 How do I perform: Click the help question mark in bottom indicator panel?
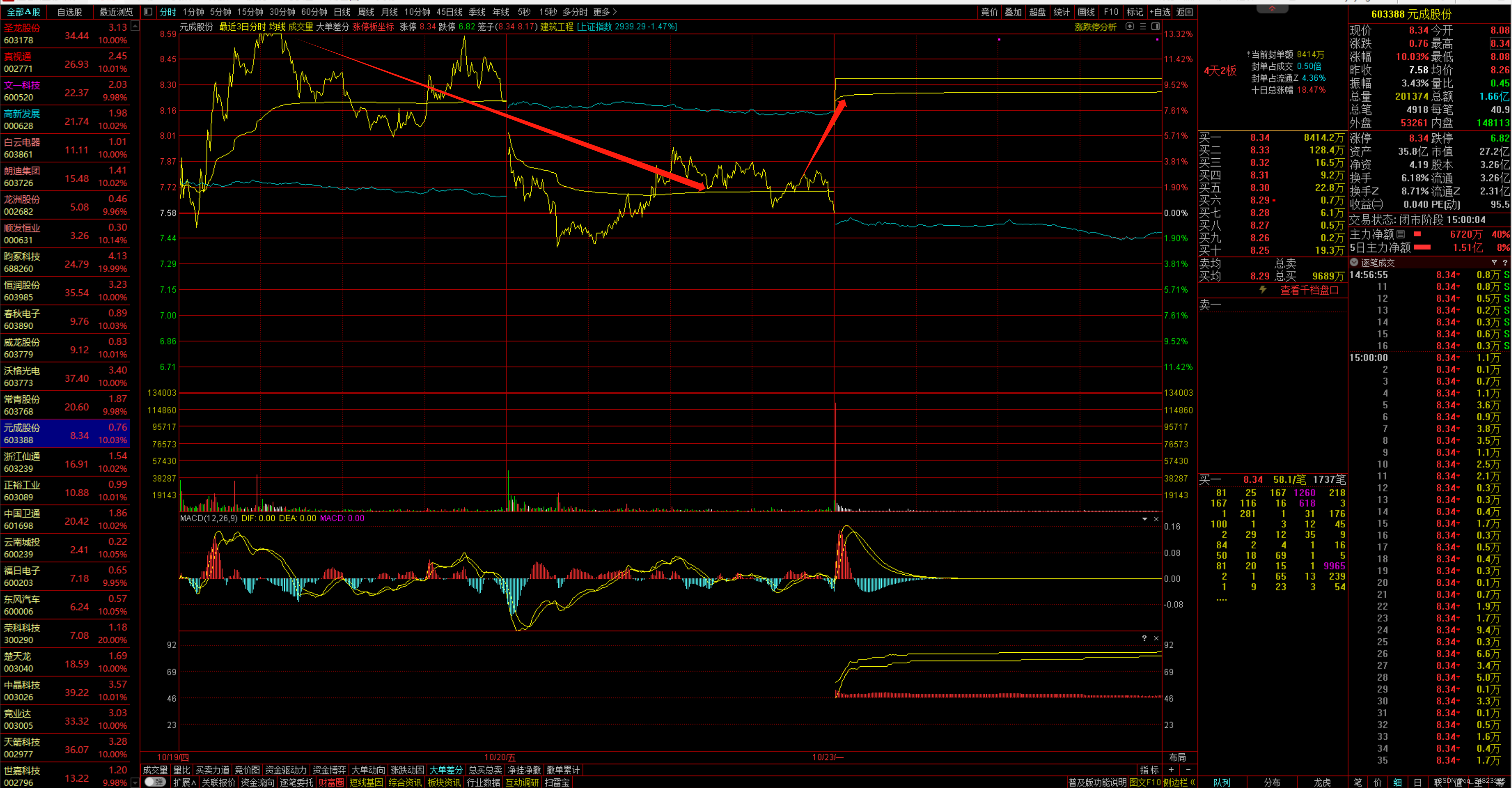[x=1144, y=638]
